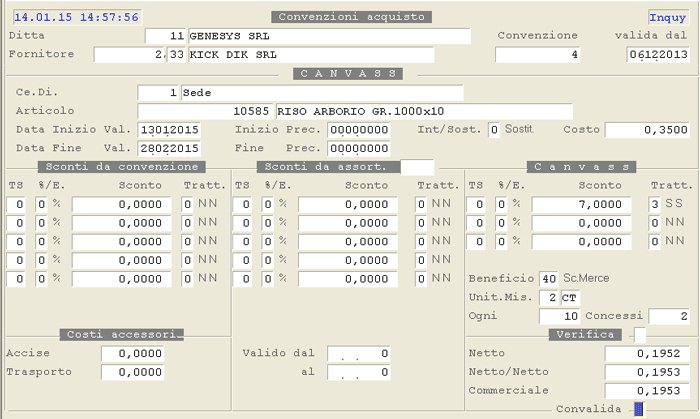This screenshot has width=700, height=419.
Task: Select the Accise cost field
Action: [133, 353]
